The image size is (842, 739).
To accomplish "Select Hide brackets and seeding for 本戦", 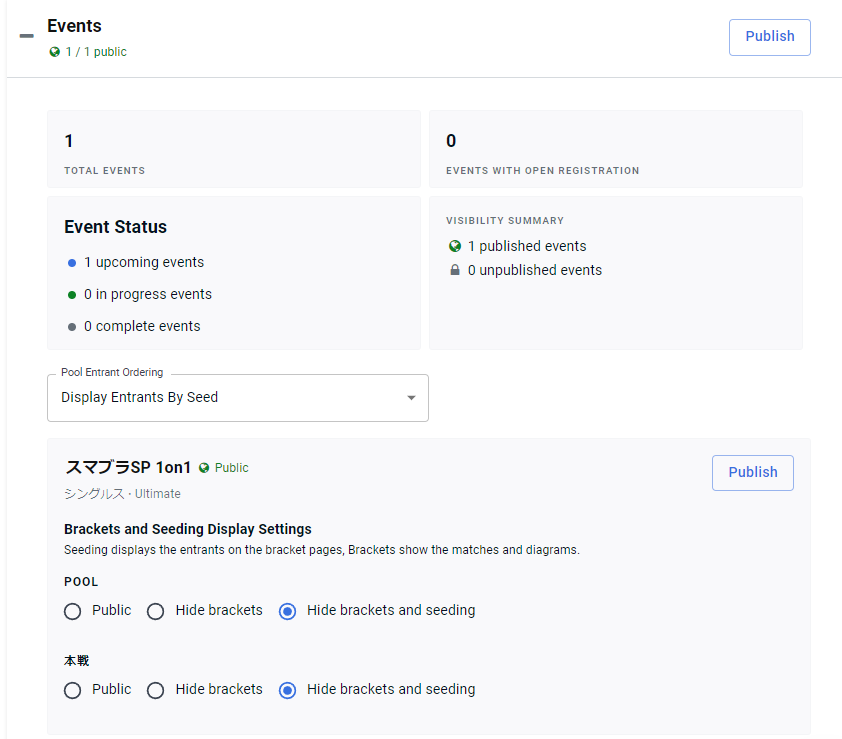I will [288, 690].
